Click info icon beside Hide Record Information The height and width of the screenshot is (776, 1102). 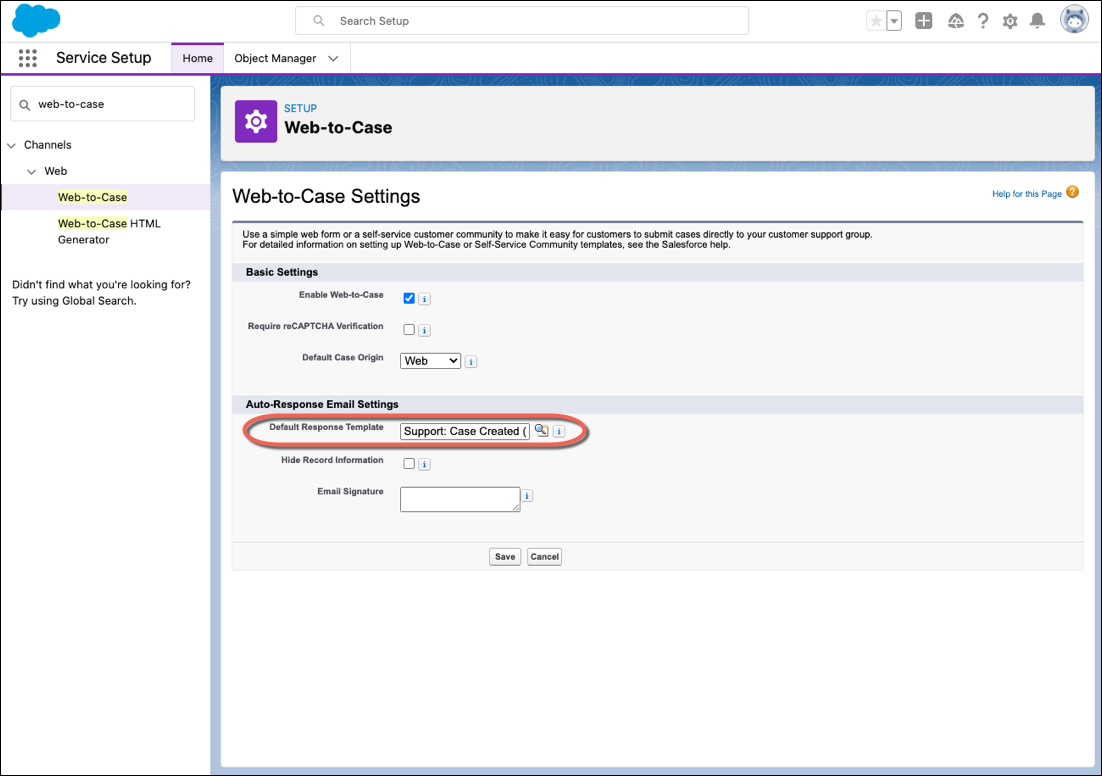pyautogui.click(x=424, y=464)
